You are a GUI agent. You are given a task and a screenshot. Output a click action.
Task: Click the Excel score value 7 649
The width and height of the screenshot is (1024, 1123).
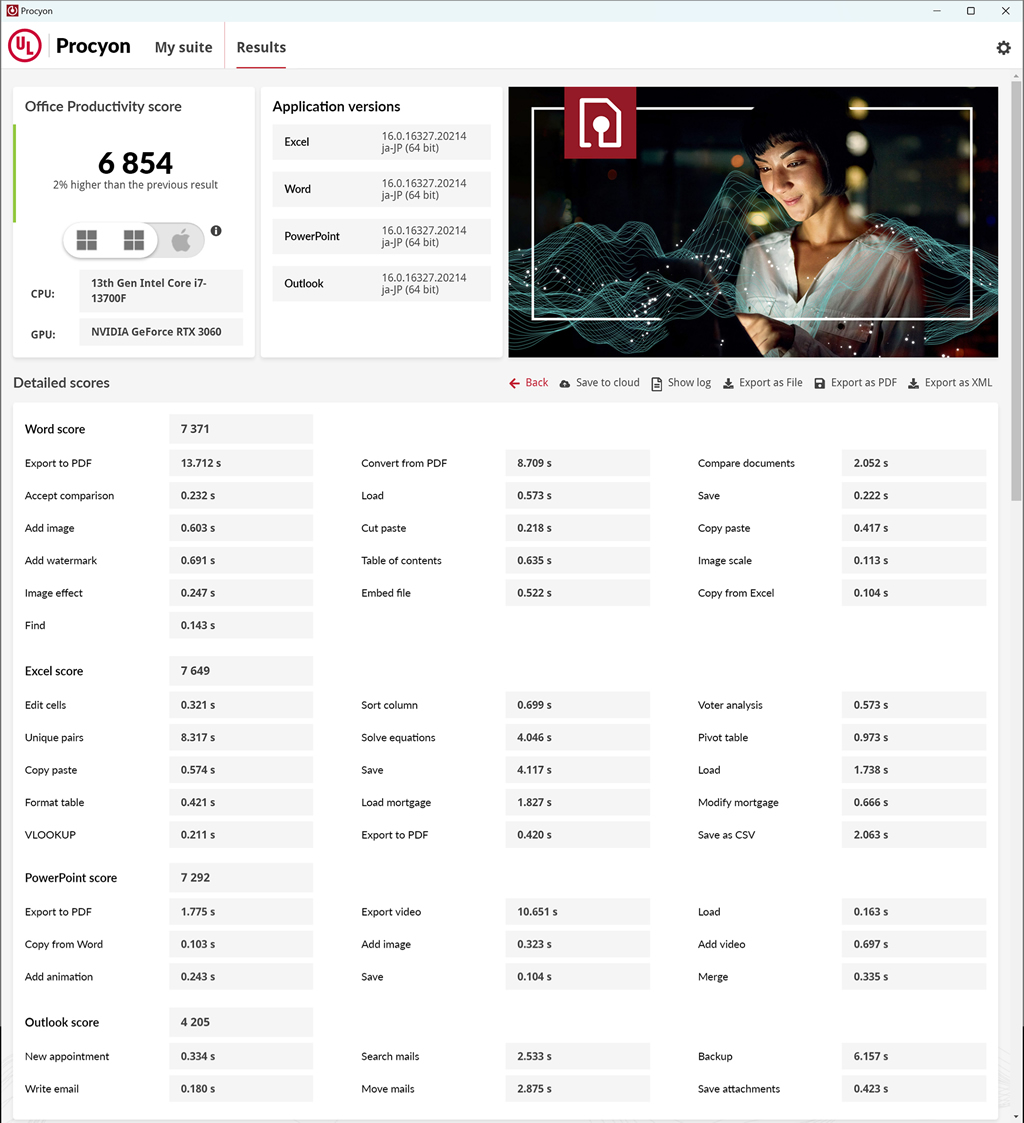click(241, 671)
